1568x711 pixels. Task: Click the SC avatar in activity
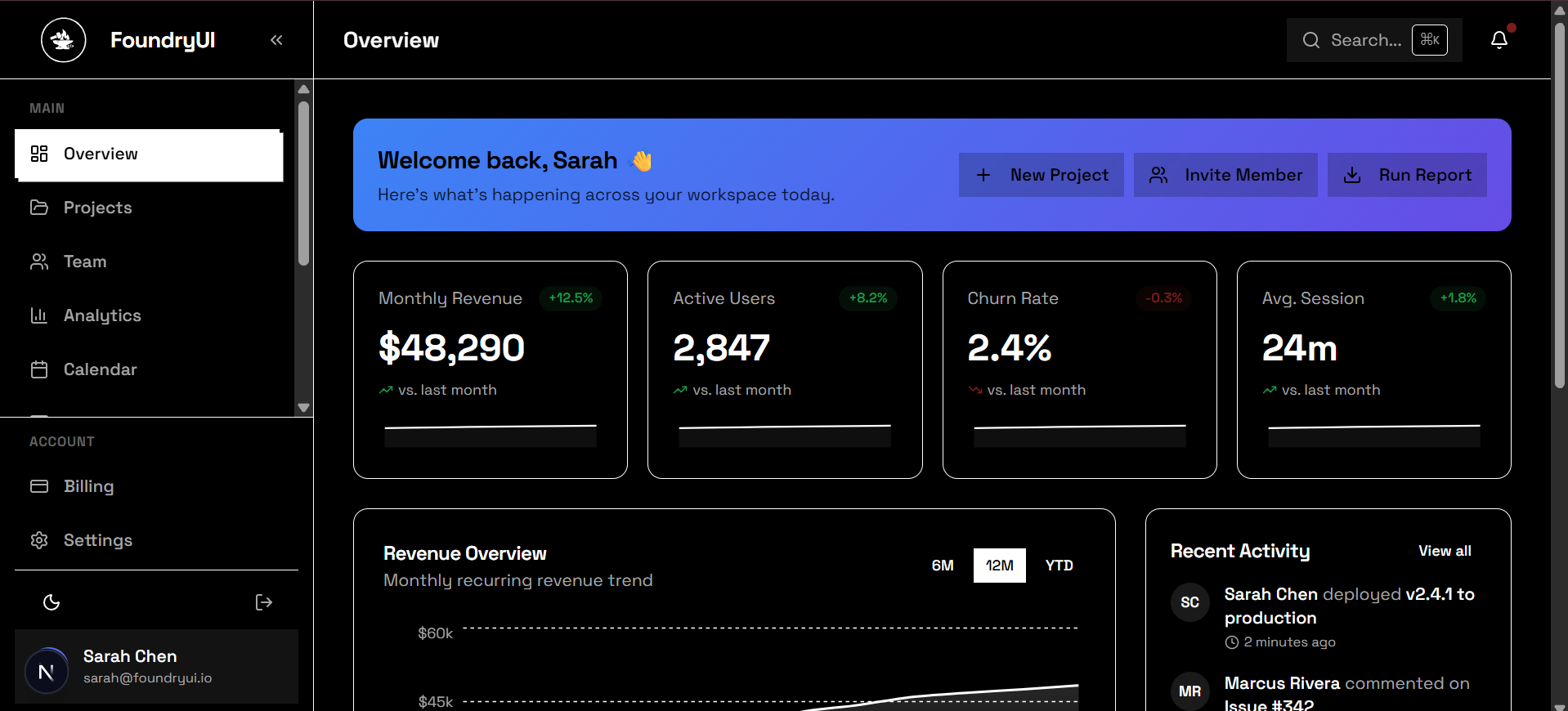tap(1190, 602)
